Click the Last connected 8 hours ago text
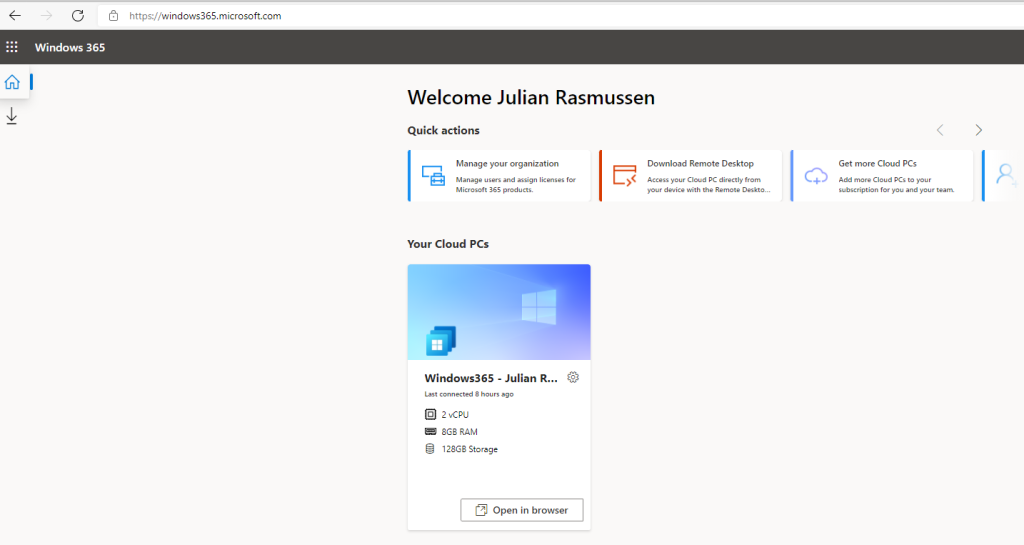 (x=469, y=394)
